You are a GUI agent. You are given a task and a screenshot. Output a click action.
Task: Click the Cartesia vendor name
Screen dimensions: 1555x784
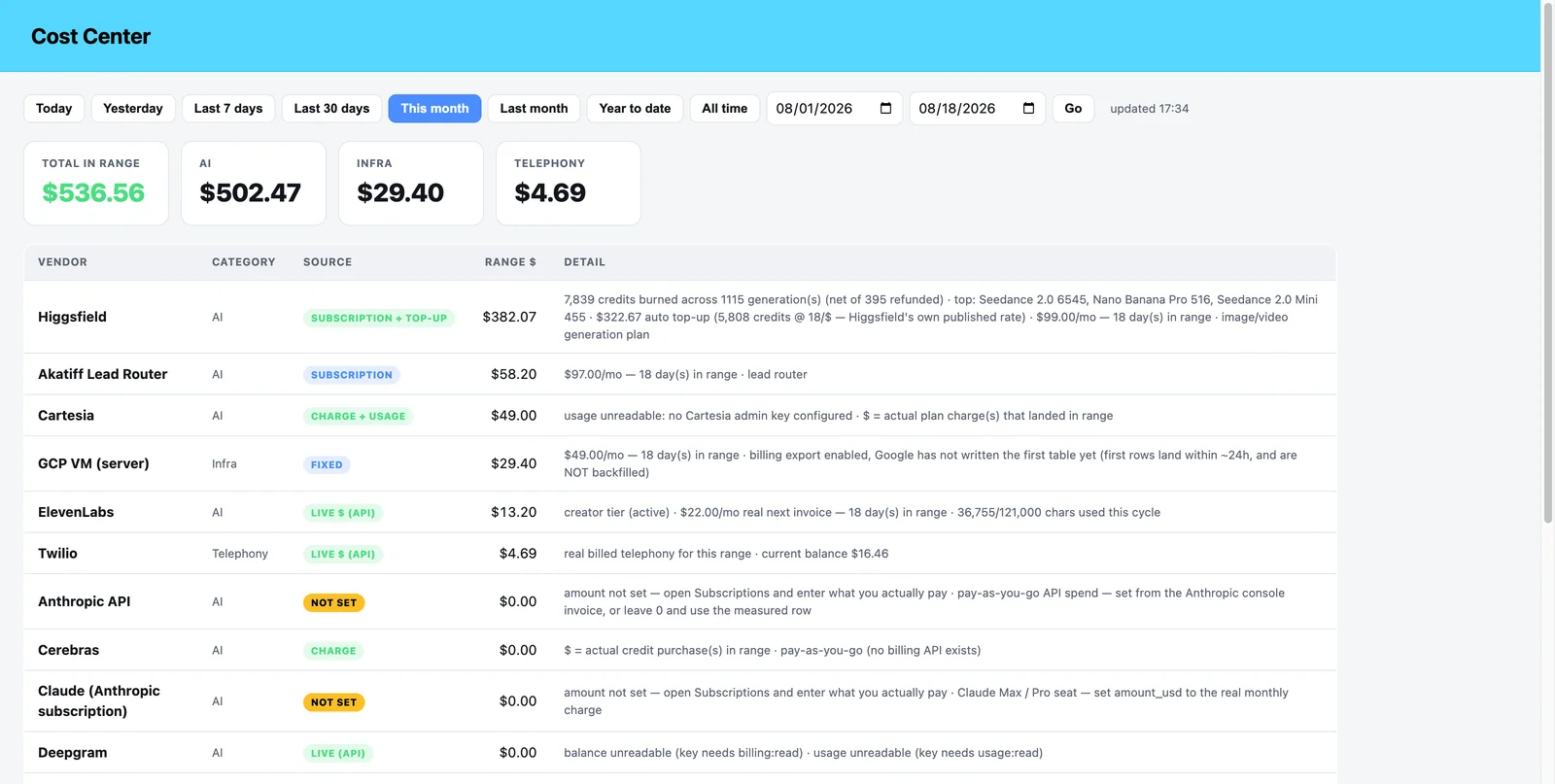[66, 415]
